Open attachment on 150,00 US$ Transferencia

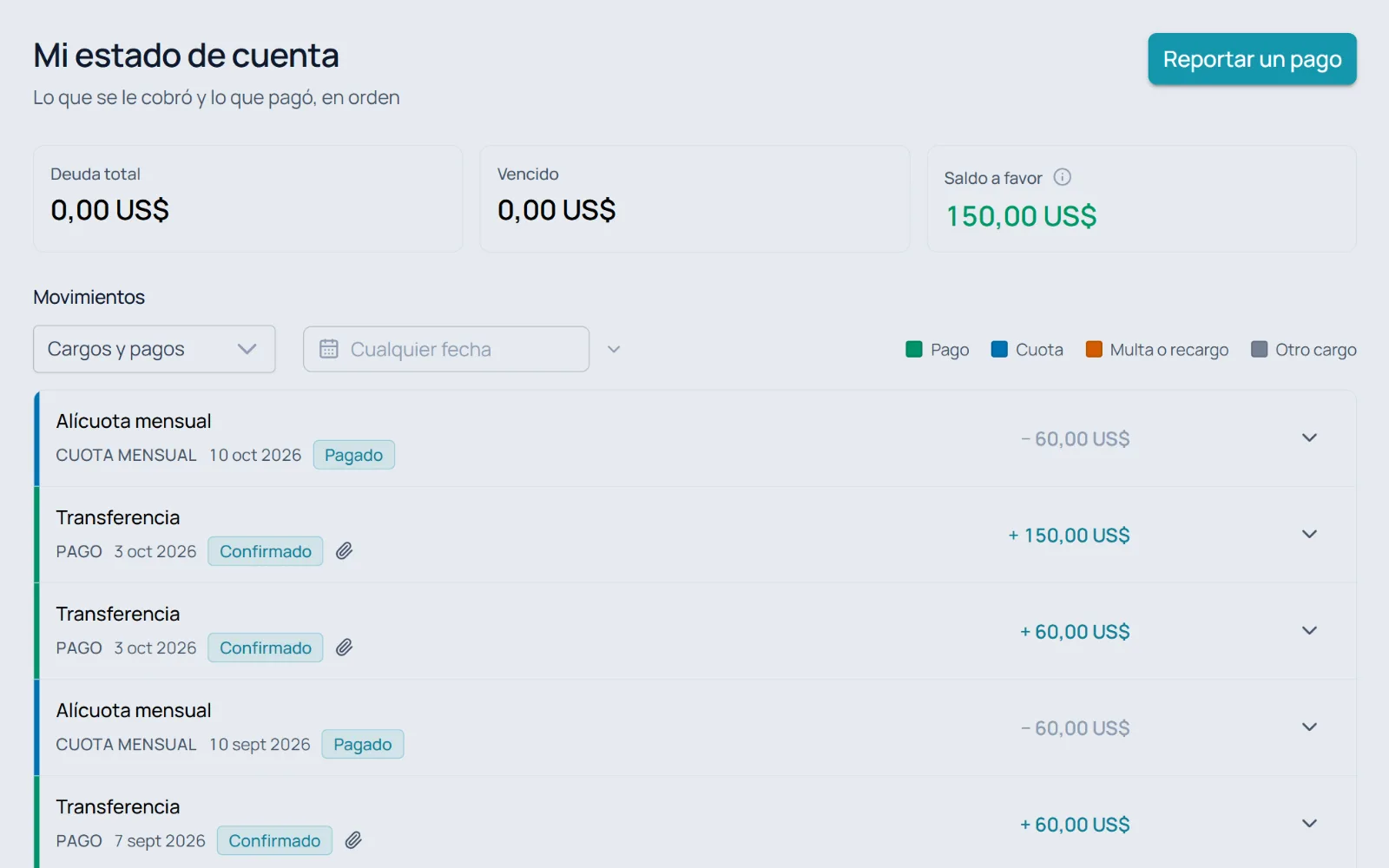[x=345, y=551]
